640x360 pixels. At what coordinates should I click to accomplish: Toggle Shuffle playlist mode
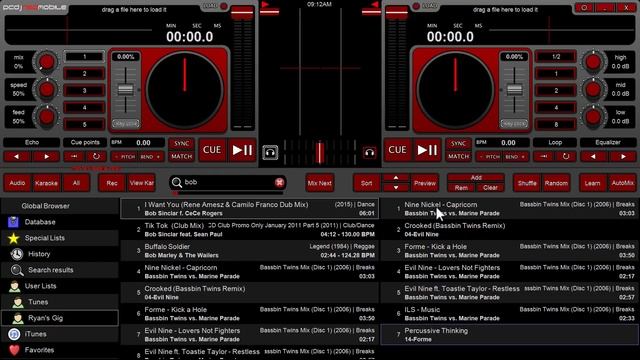point(527,183)
